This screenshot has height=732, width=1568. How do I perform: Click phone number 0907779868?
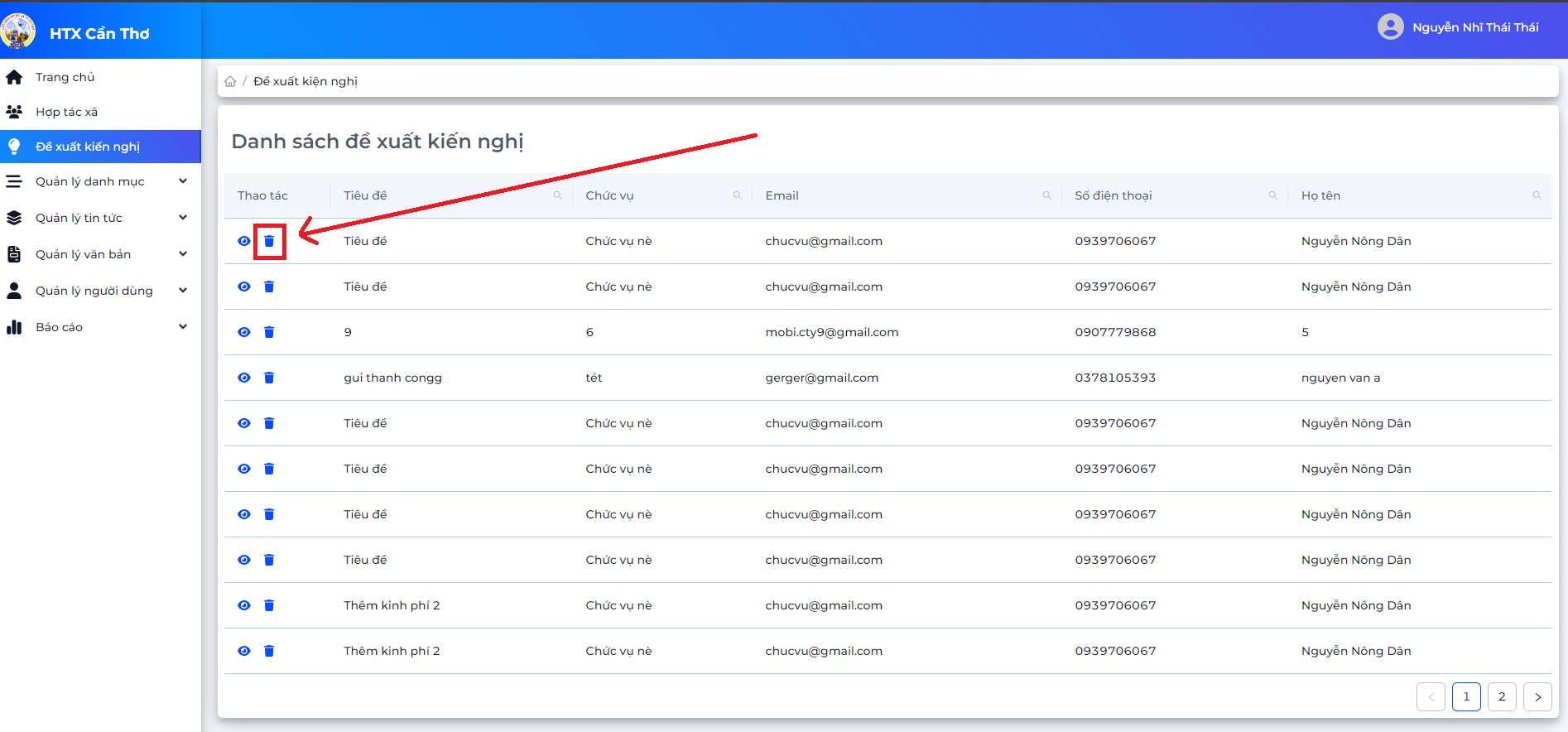[x=1115, y=332]
